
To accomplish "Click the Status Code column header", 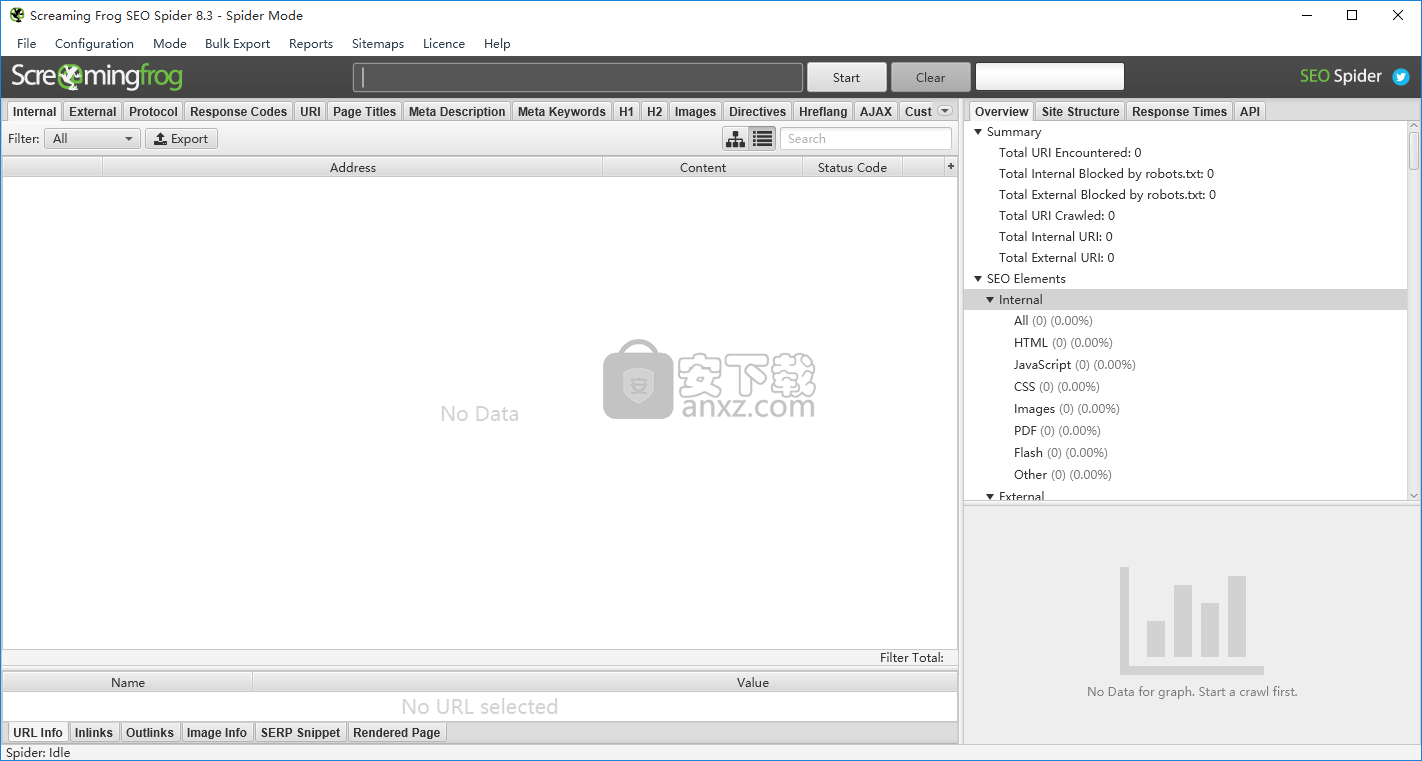I will click(852, 167).
